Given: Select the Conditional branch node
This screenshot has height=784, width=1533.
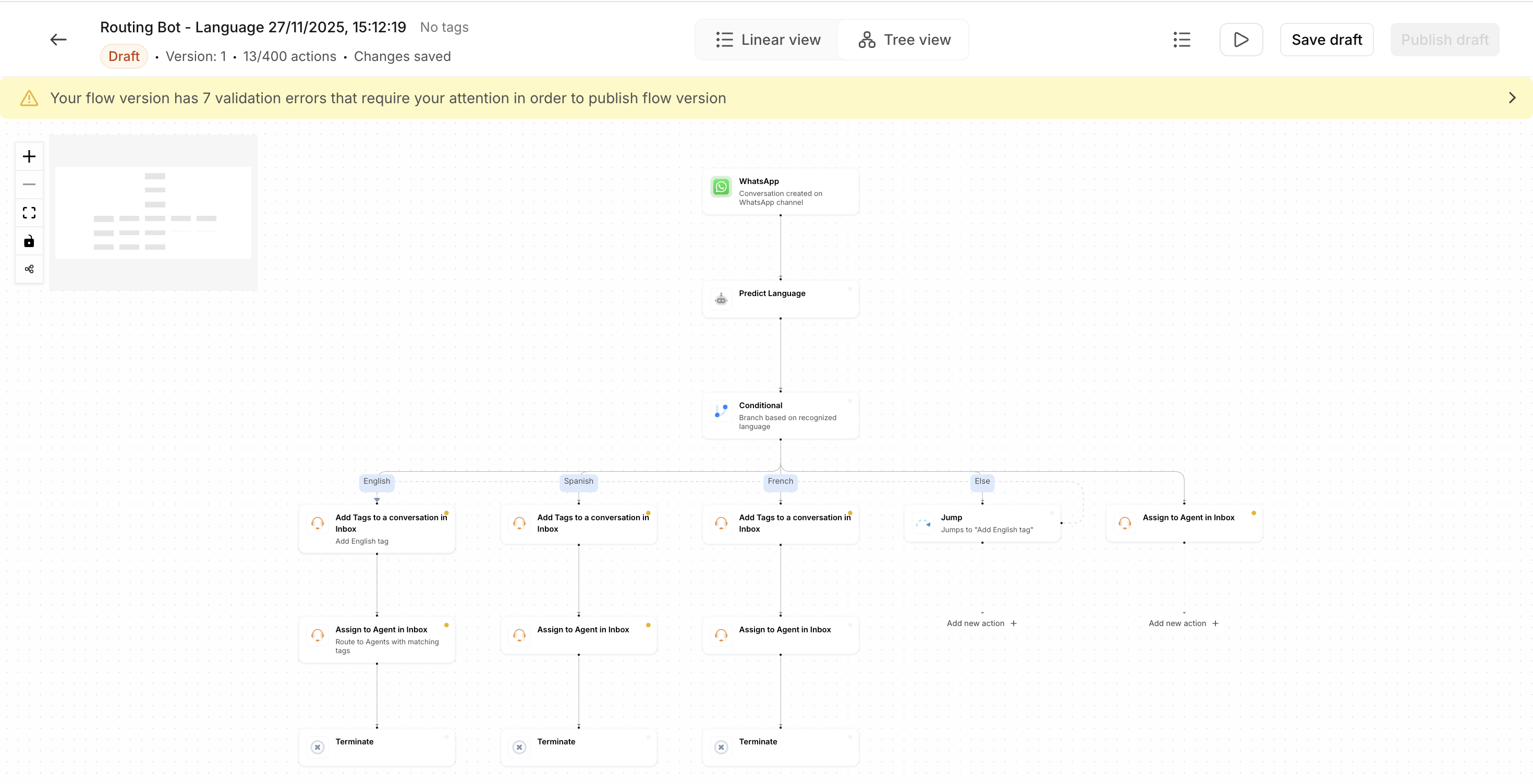Looking at the screenshot, I should coord(780,415).
